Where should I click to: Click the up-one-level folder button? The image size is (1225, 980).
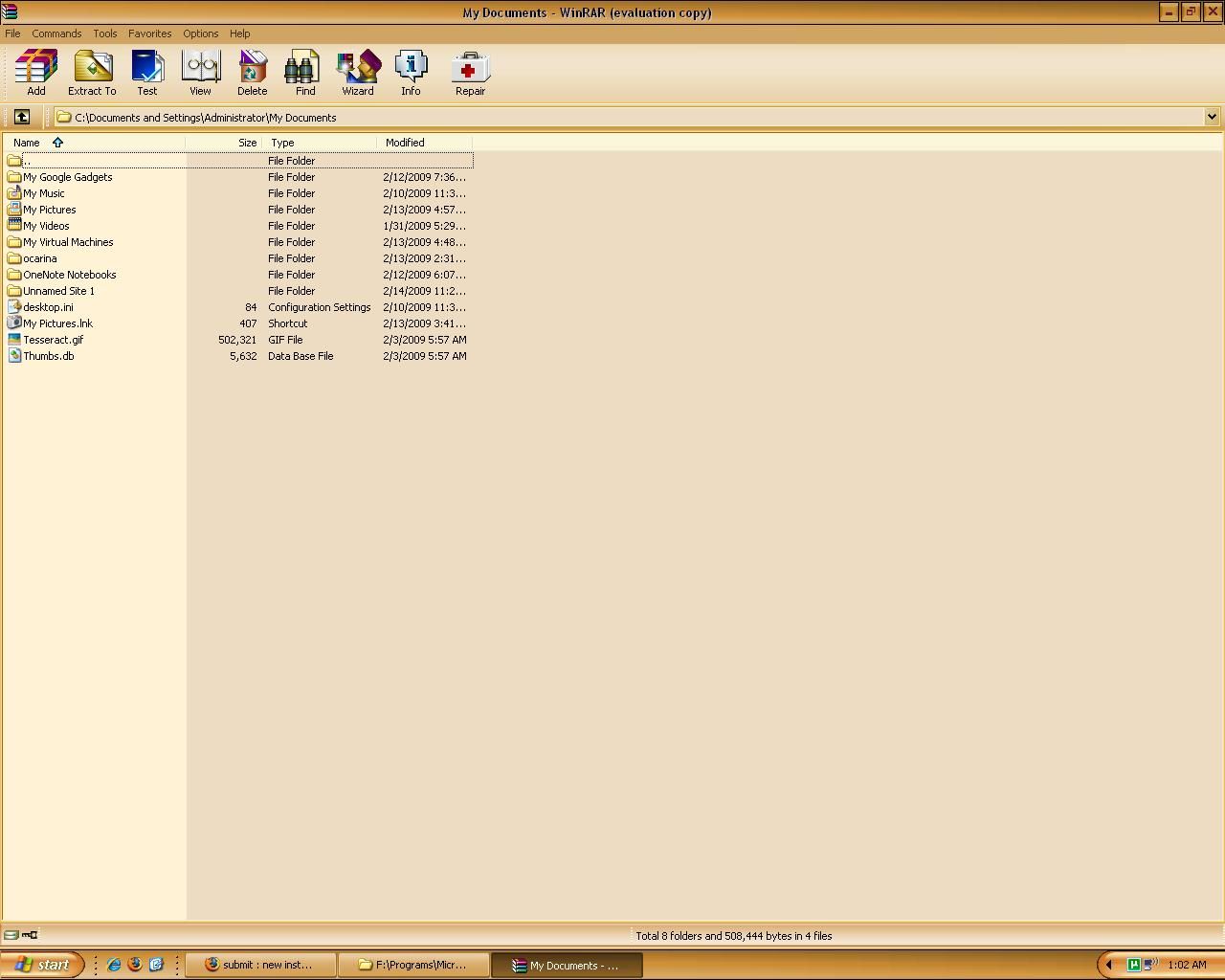point(23,117)
